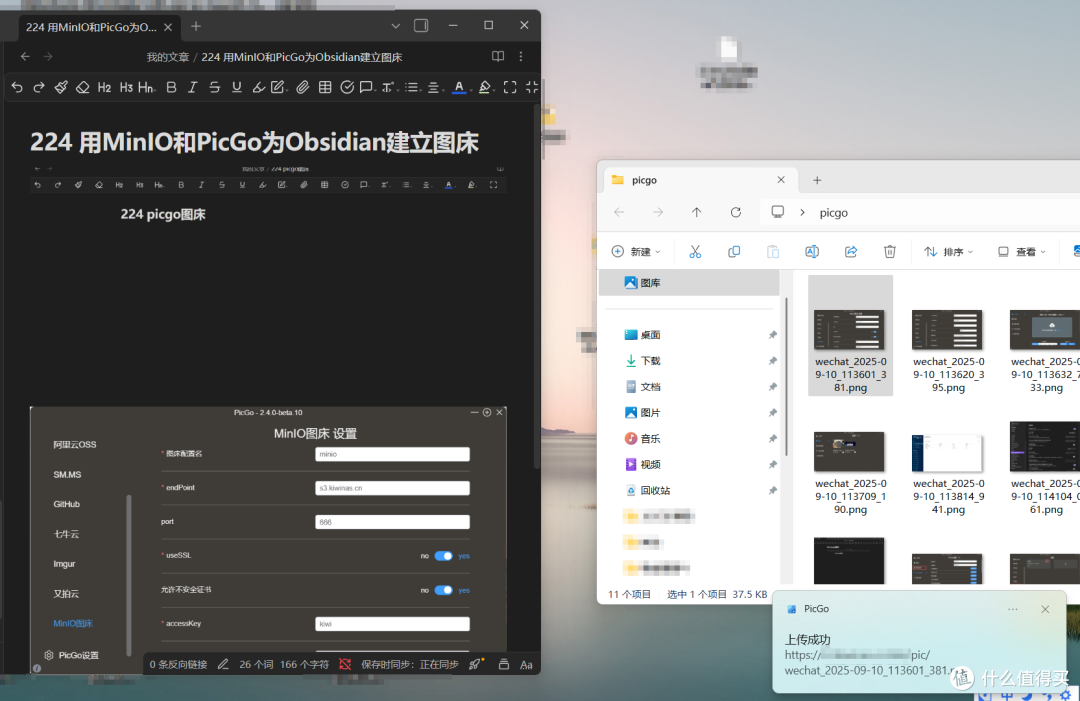
Task: Toggle strikethrough formatting
Action: click(215, 87)
